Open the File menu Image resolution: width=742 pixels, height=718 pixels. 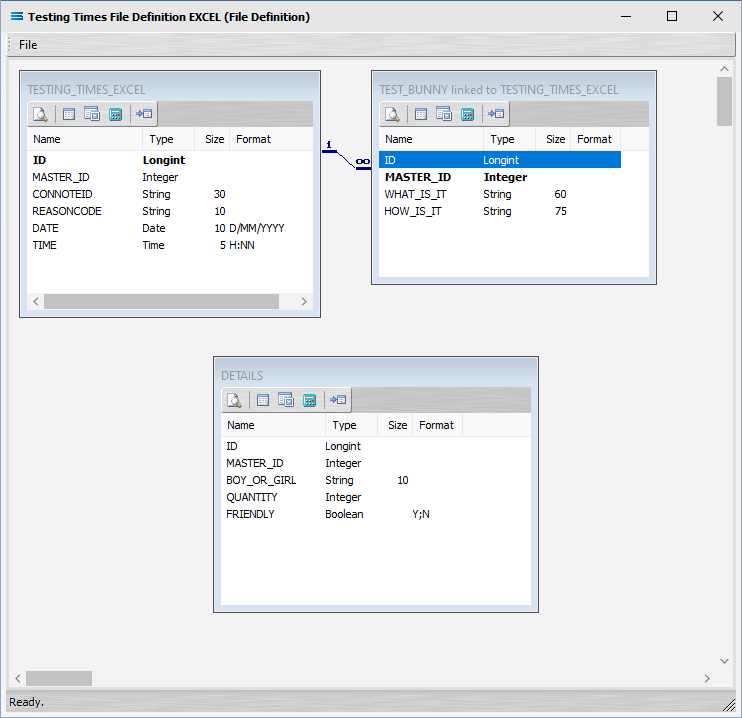pos(28,45)
